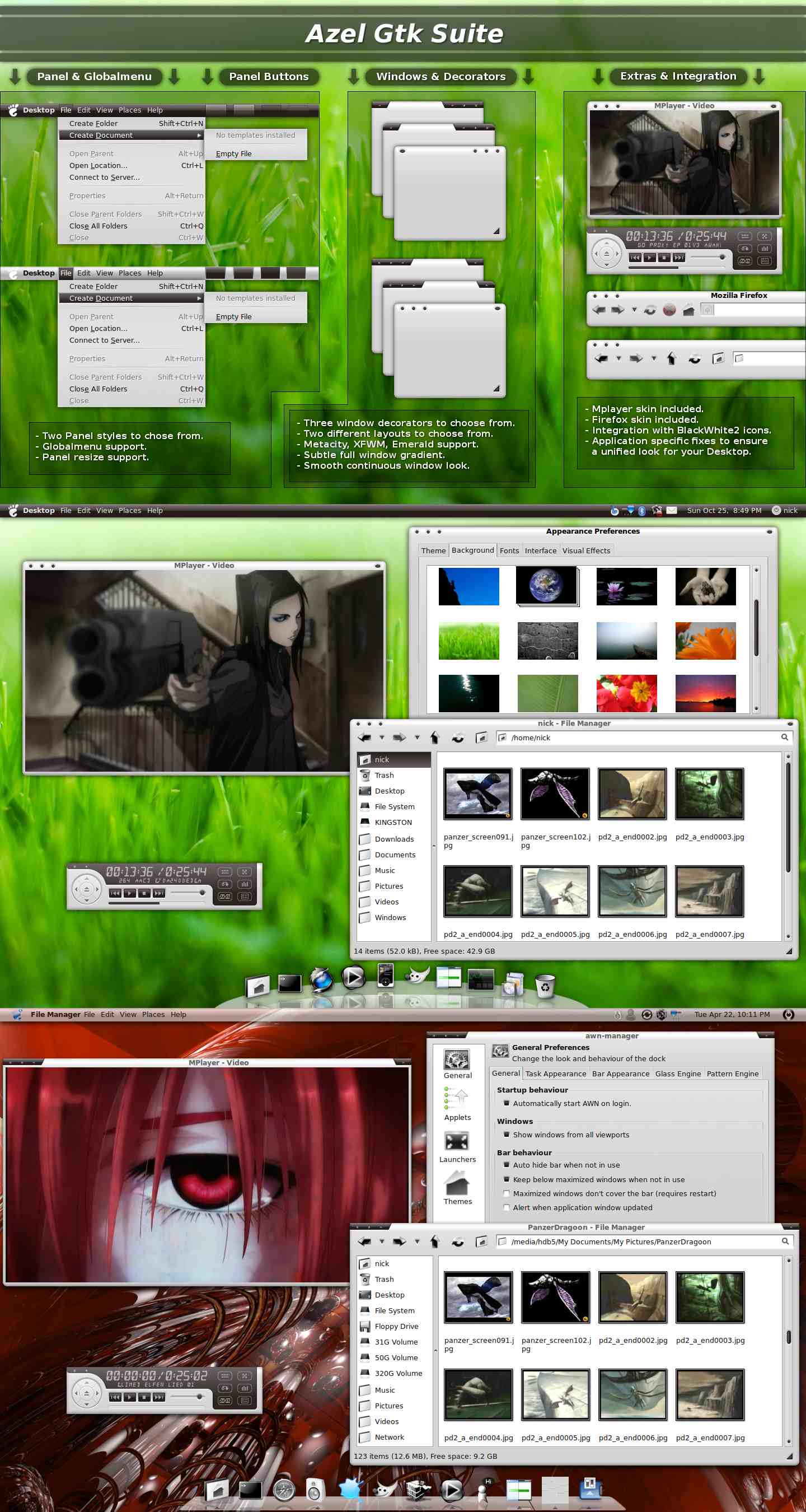Viewport: 806px width, 1512px height.
Task: Reload folder in PanzerDragoon File Manager
Action: point(458,1242)
